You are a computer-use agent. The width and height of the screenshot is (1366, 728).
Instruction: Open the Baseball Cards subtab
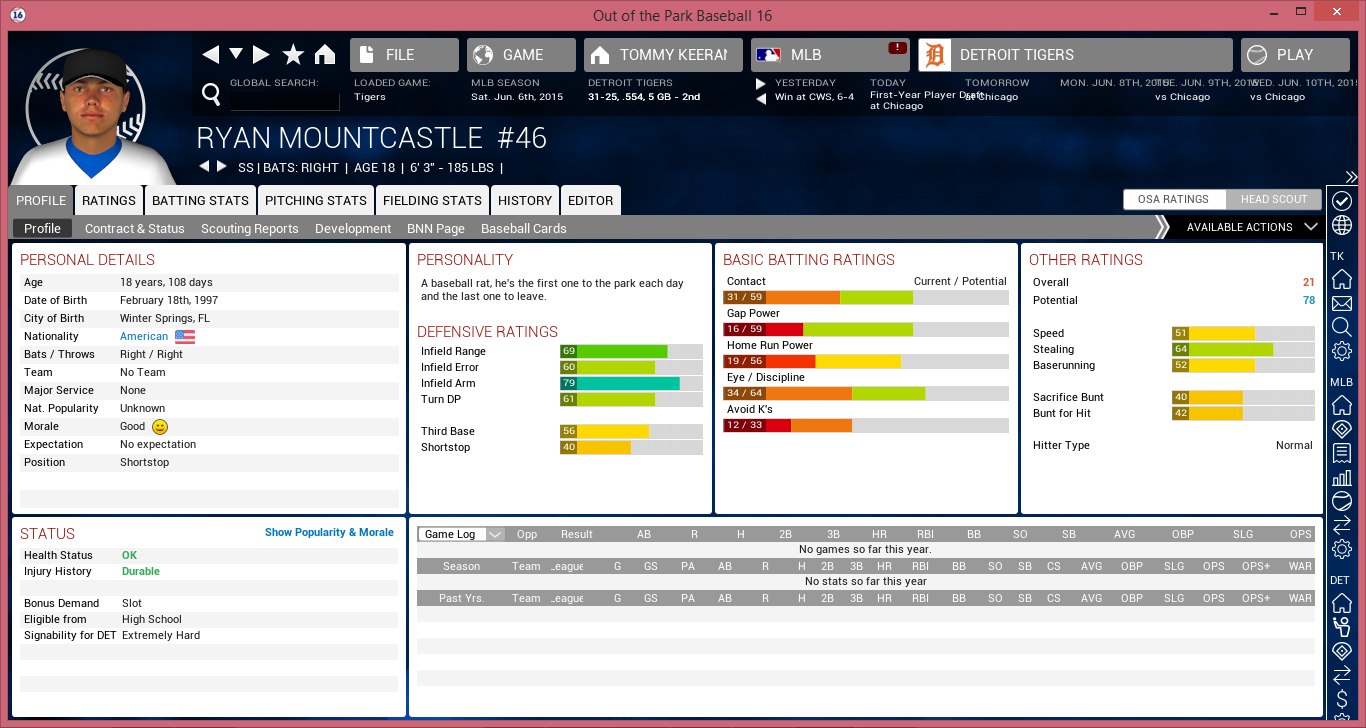click(x=524, y=228)
